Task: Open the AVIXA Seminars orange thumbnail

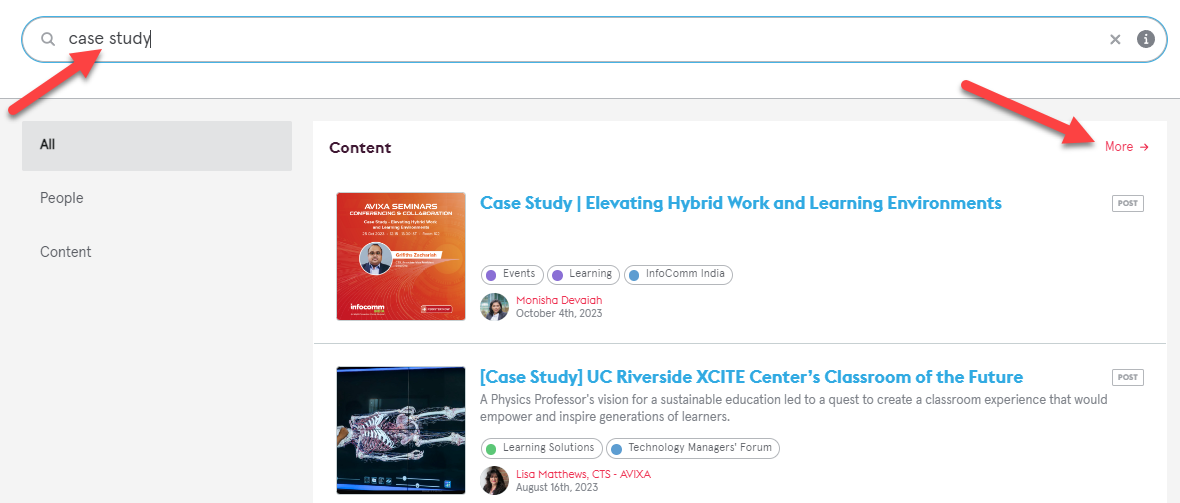Action: pos(401,256)
